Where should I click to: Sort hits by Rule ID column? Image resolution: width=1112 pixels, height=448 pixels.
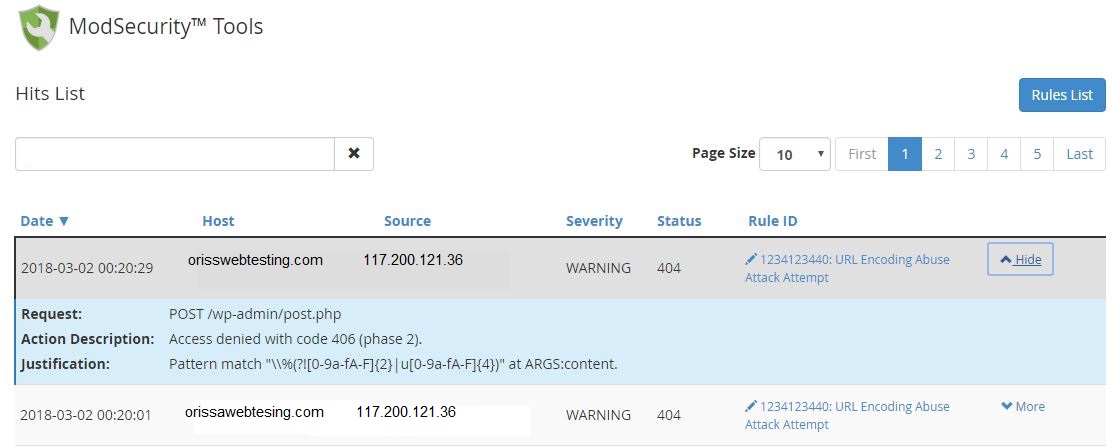772,221
